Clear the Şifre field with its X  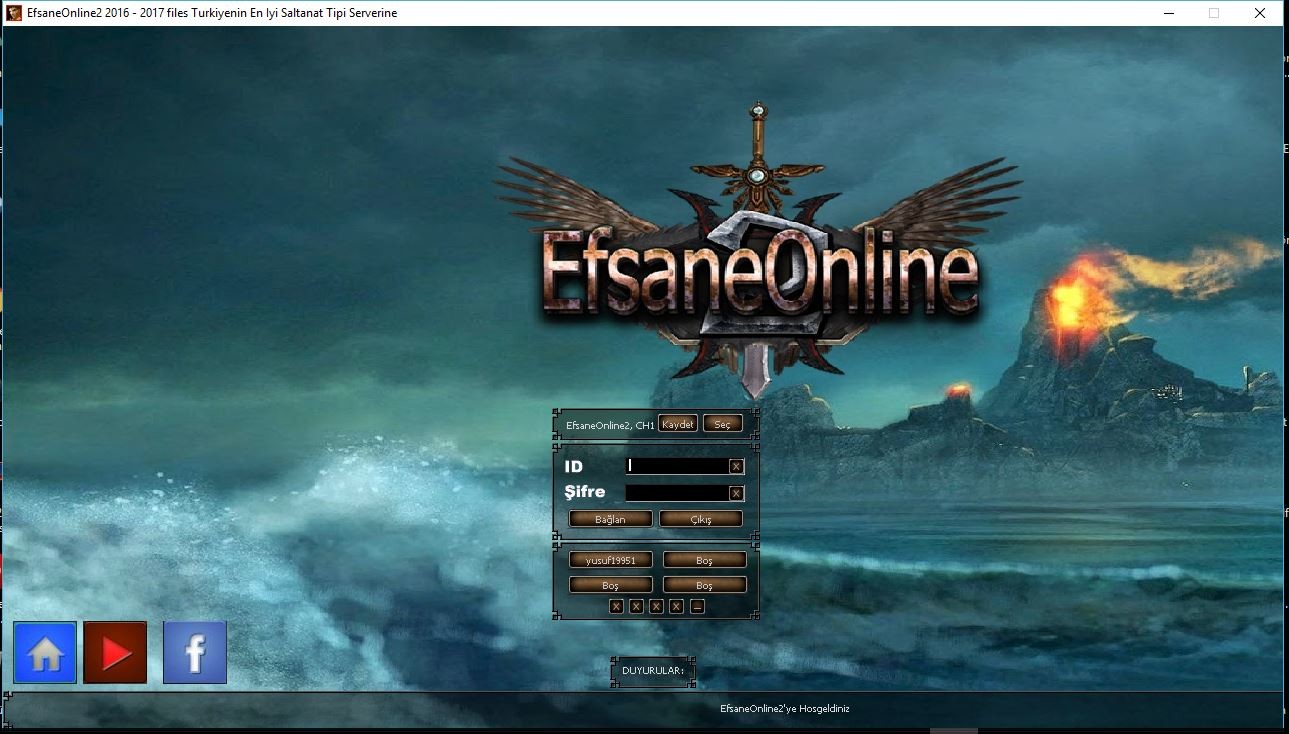(736, 493)
